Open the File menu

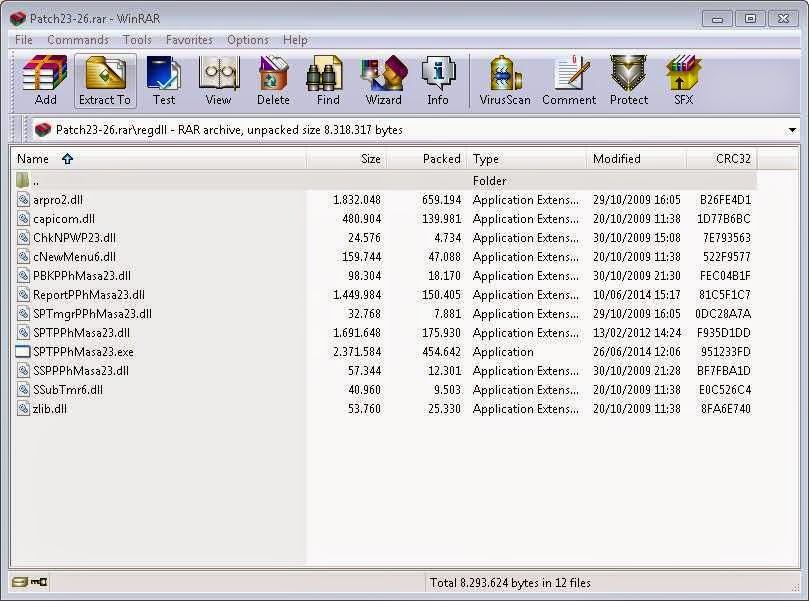pyautogui.click(x=24, y=40)
